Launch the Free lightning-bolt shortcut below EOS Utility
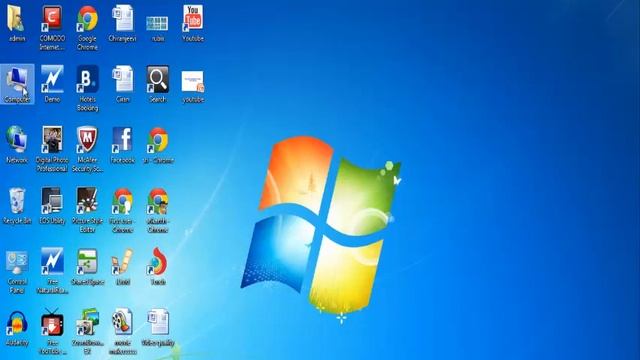Viewport: 640px width, 360px height. pyautogui.click(x=52, y=262)
